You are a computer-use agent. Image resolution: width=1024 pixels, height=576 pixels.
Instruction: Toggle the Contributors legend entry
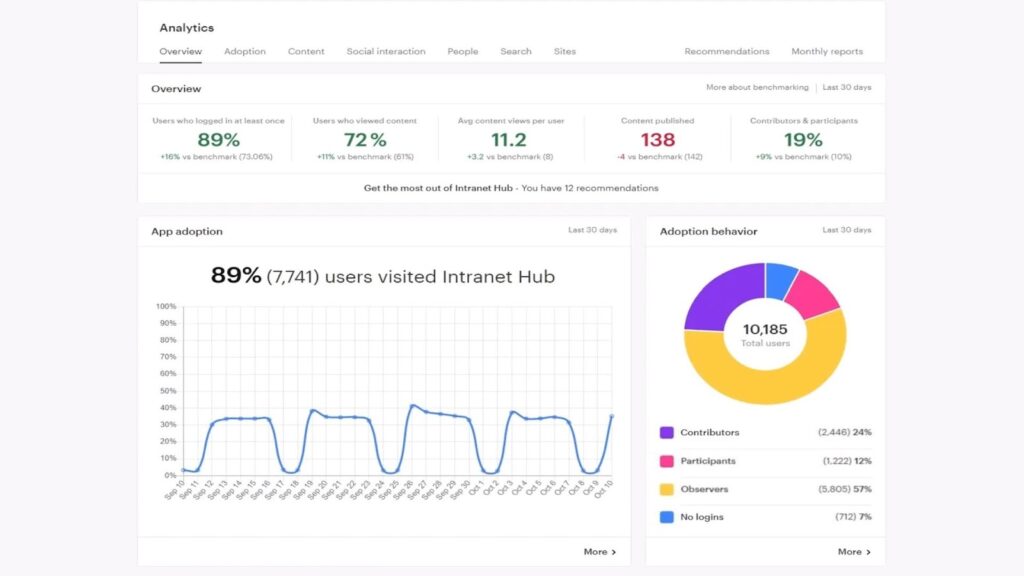[x=713, y=432]
